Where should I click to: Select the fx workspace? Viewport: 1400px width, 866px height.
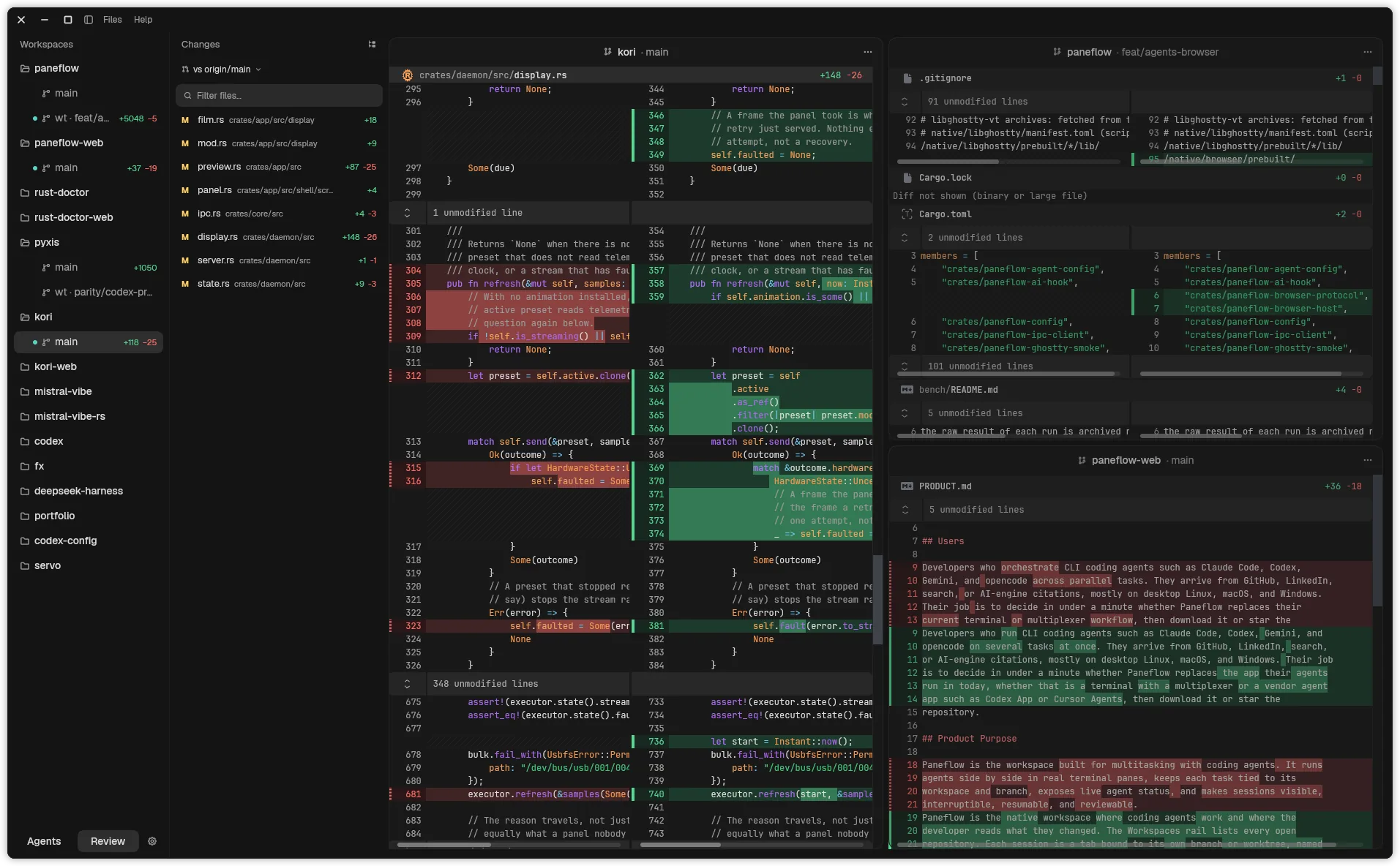(x=89, y=467)
